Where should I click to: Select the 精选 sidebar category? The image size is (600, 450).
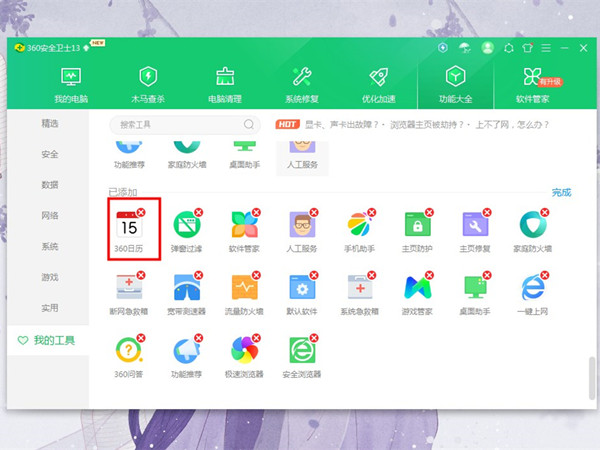pos(50,124)
